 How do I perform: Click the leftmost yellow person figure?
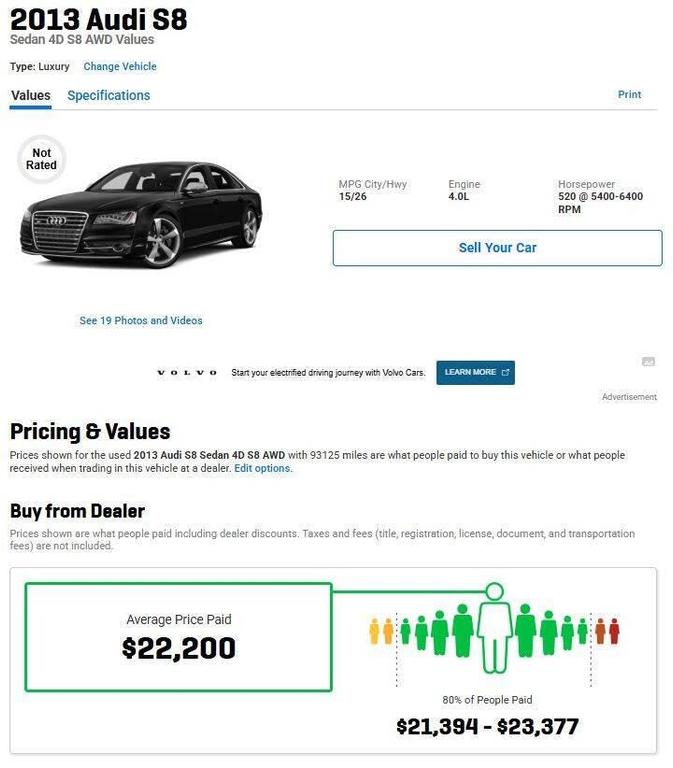click(x=375, y=631)
